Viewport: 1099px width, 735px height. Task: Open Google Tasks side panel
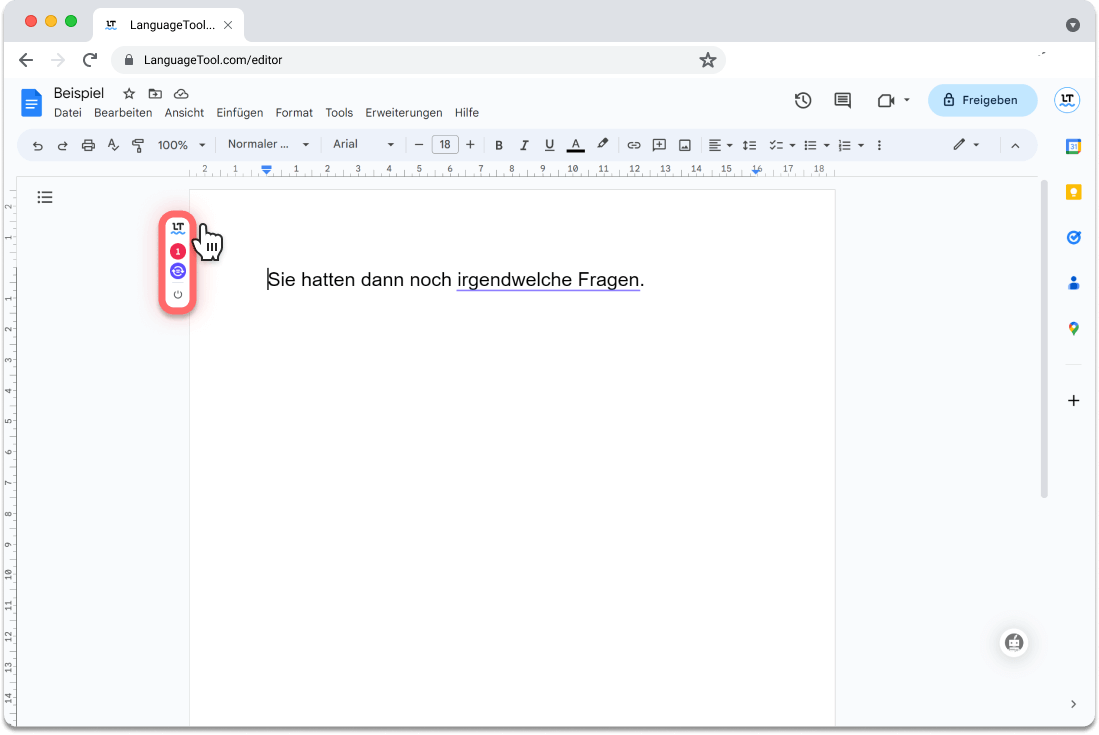pos(1073,238)
